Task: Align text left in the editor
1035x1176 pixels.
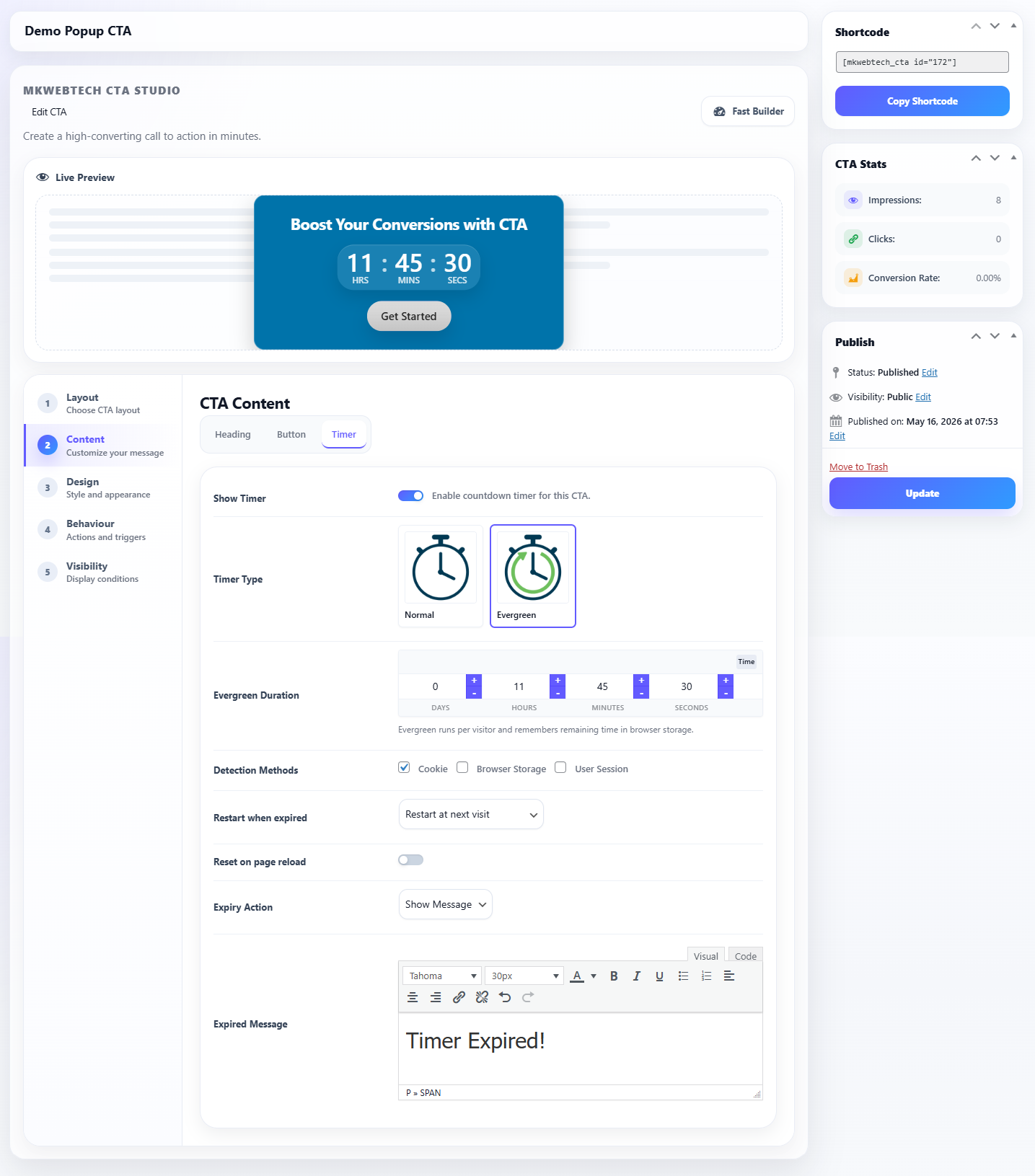Action: click(729, 976)
